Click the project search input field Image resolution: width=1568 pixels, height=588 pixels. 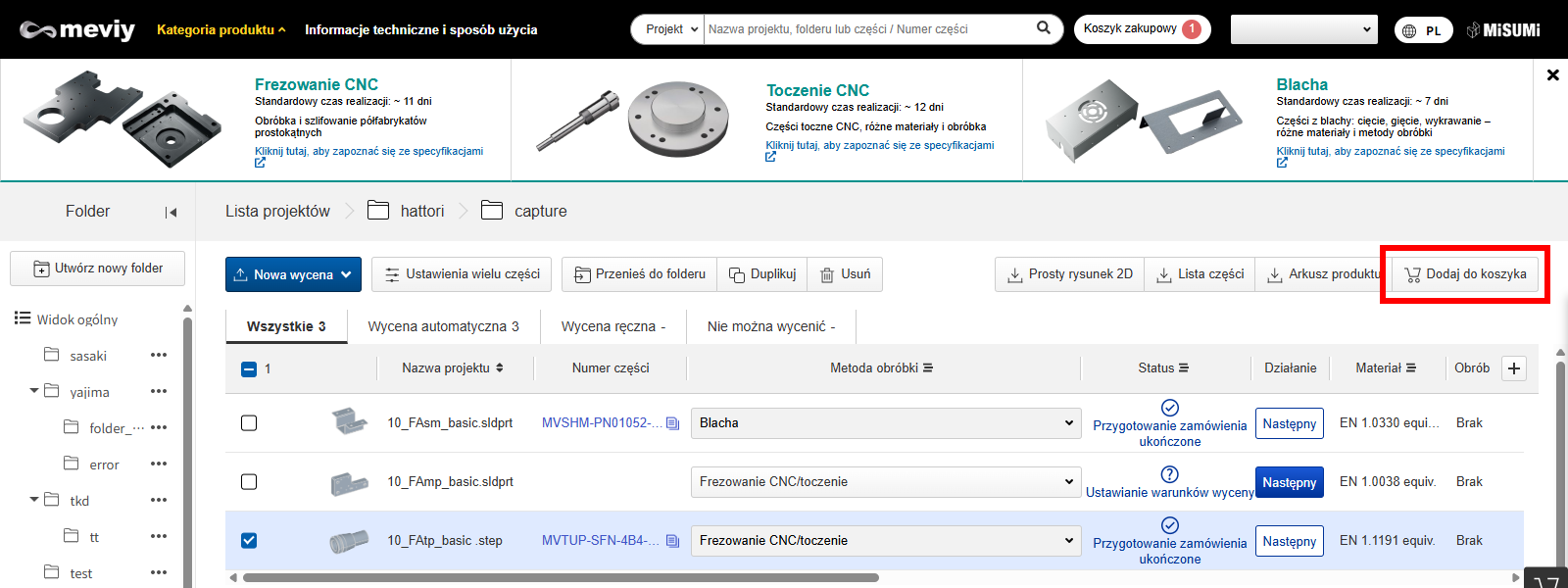[x=867, y=29]
